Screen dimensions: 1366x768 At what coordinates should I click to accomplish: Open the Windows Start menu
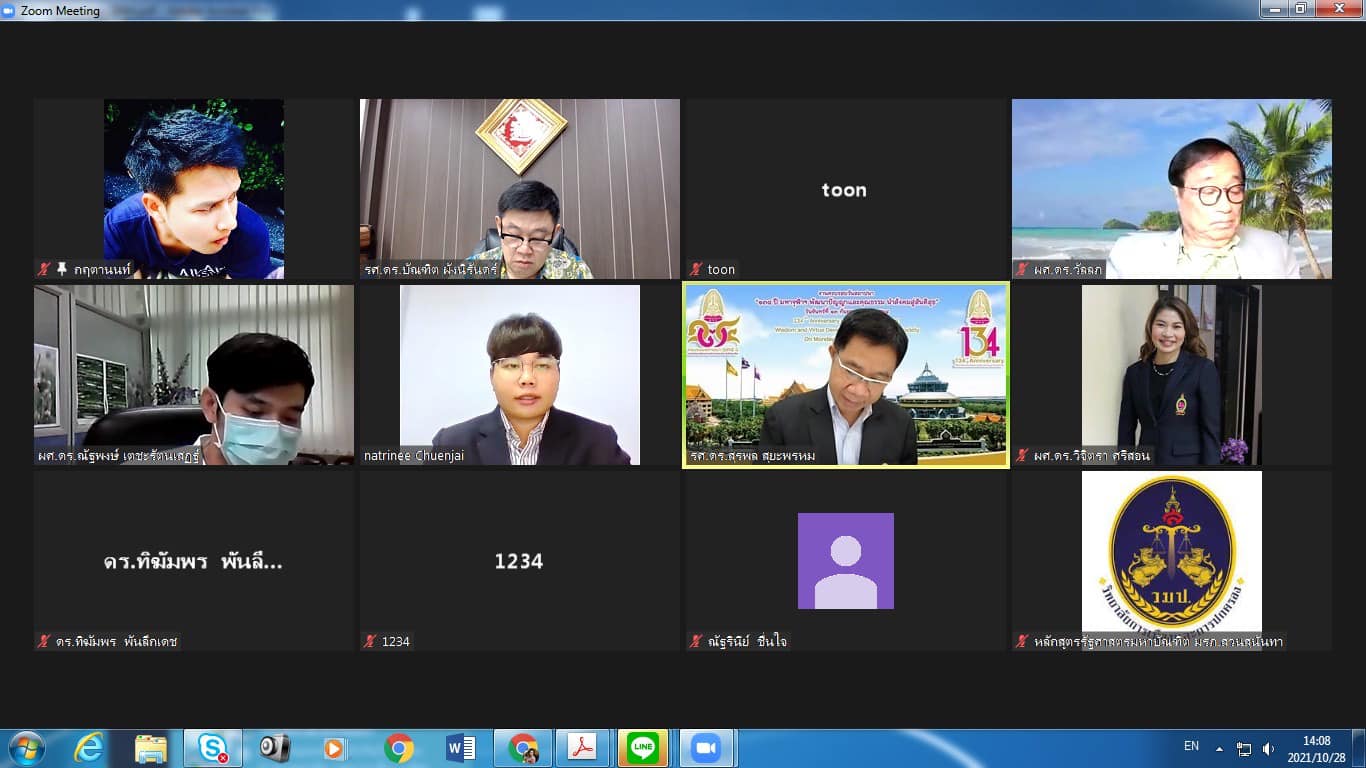click(26, 748)
